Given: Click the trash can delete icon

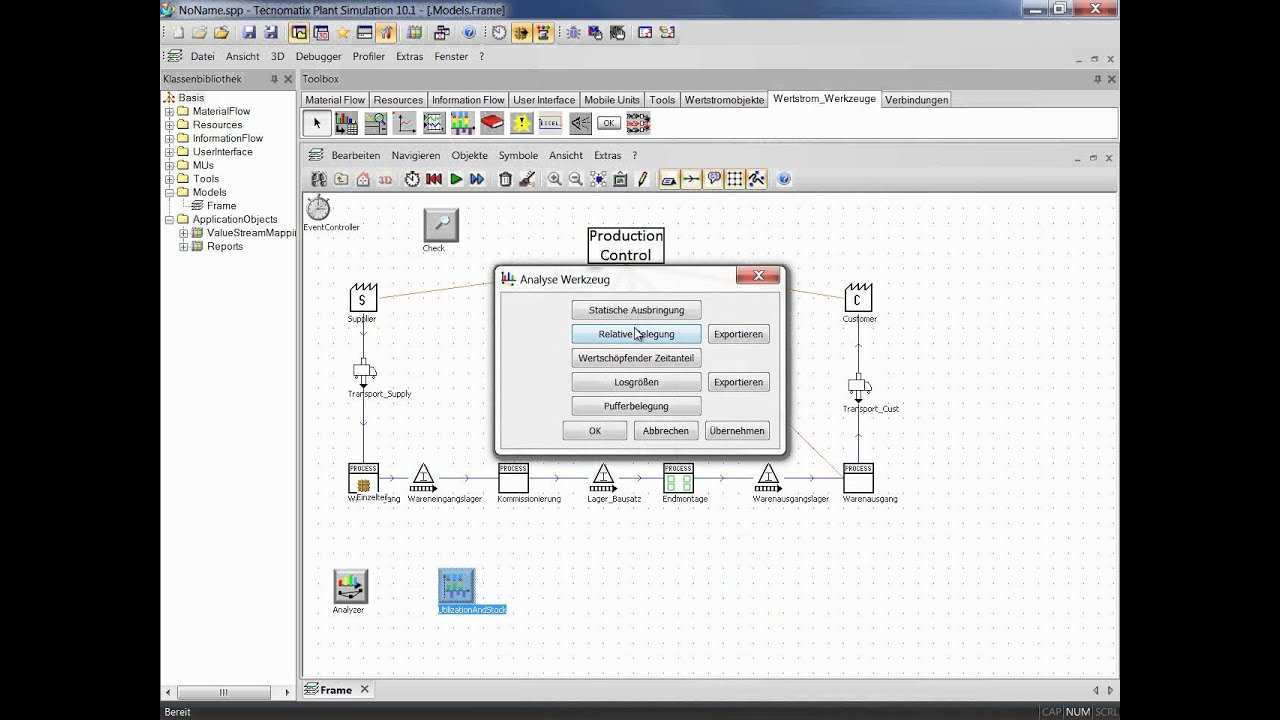Looking at the screenshot, I should (505, 179).
